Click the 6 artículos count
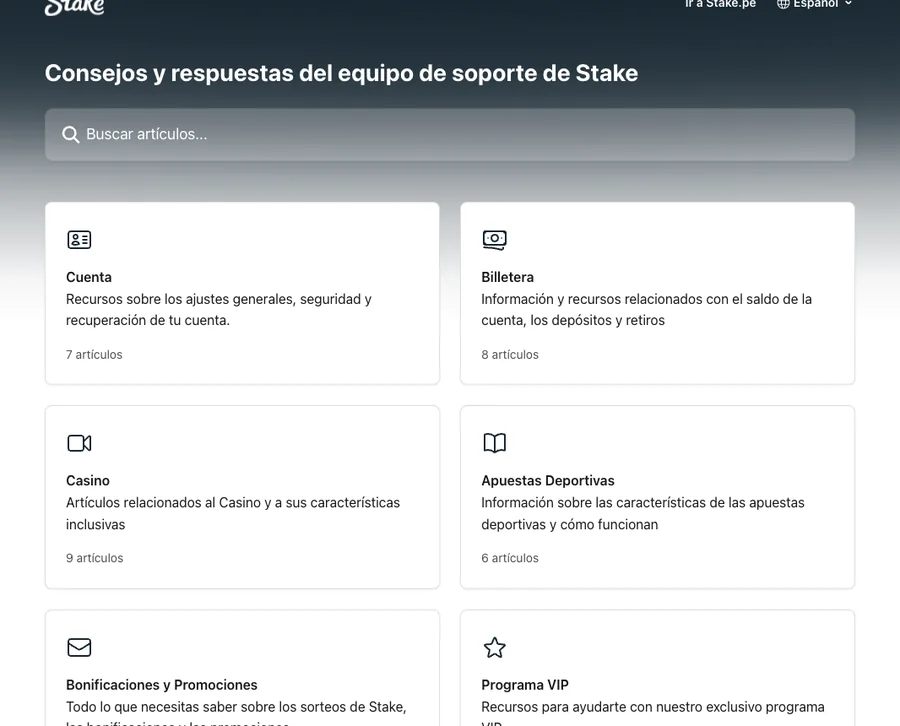The height and width of the screenshot is (726, 900). [510, 558]
